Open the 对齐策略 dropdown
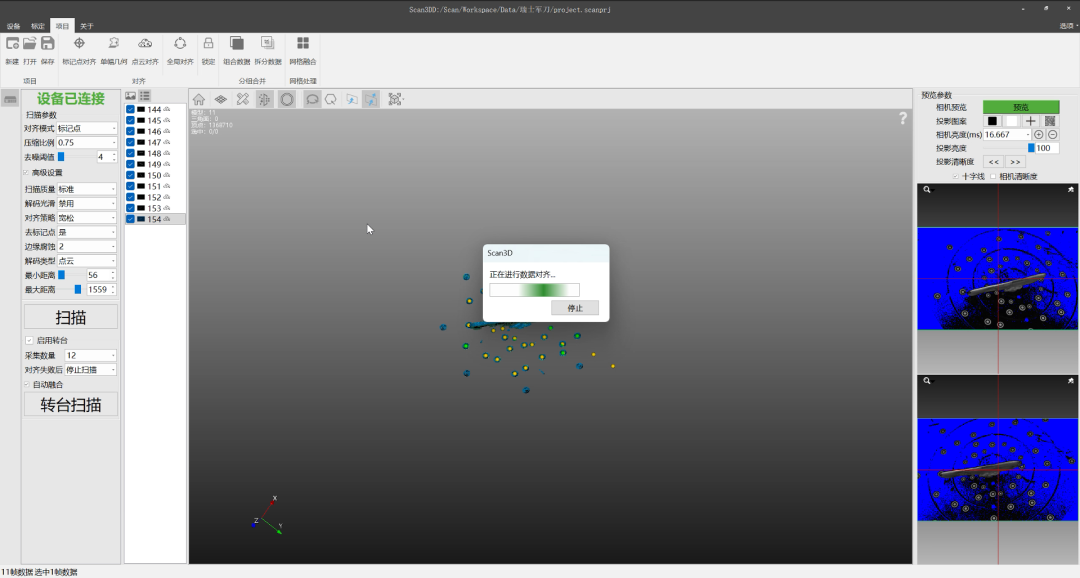The width and height of the screenshot is (1080, 578). (x=87, y=218)
